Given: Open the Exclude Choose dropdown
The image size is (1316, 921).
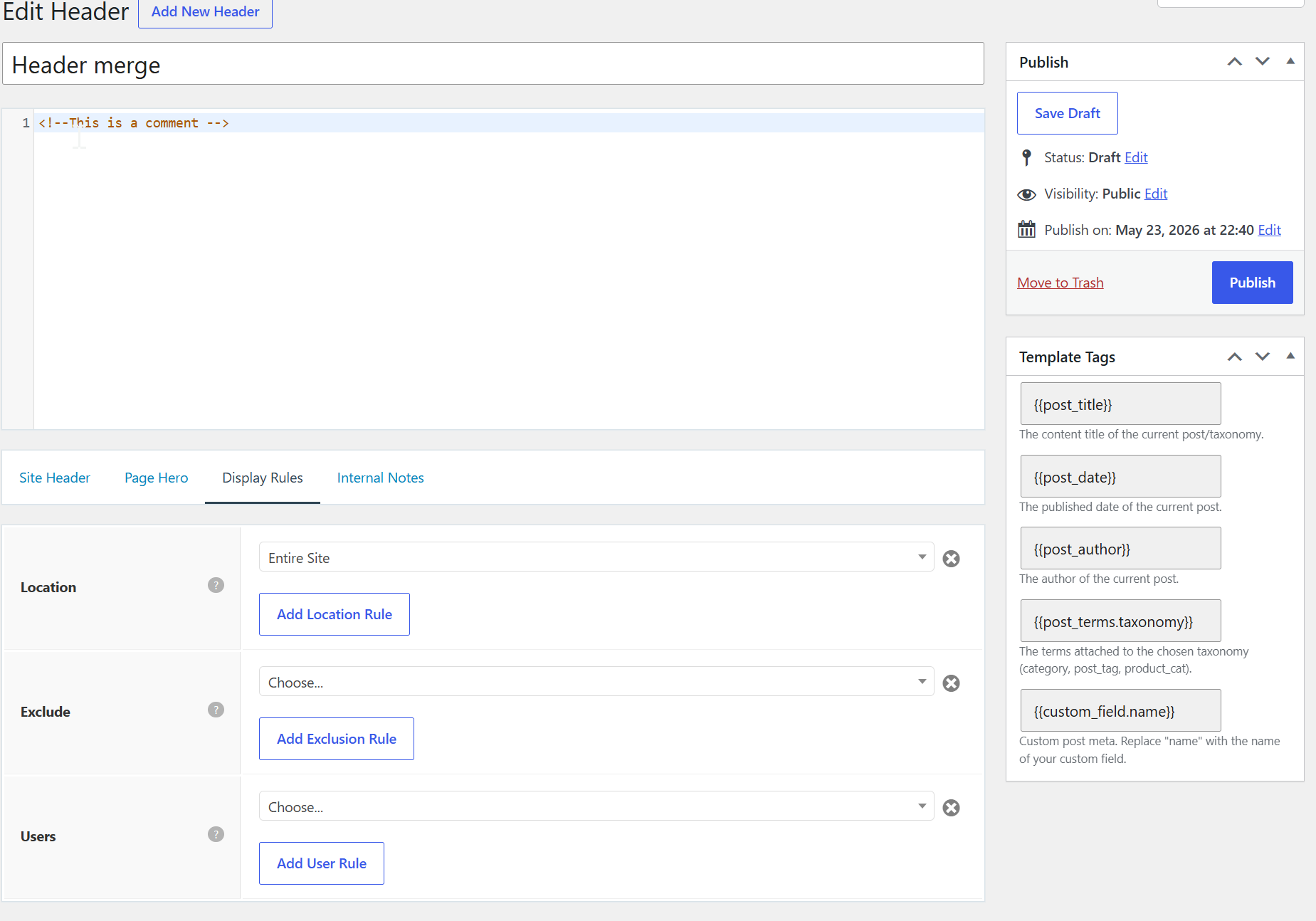Looking at the screenshot, I should pyautogui.click(x=596, y=682).
